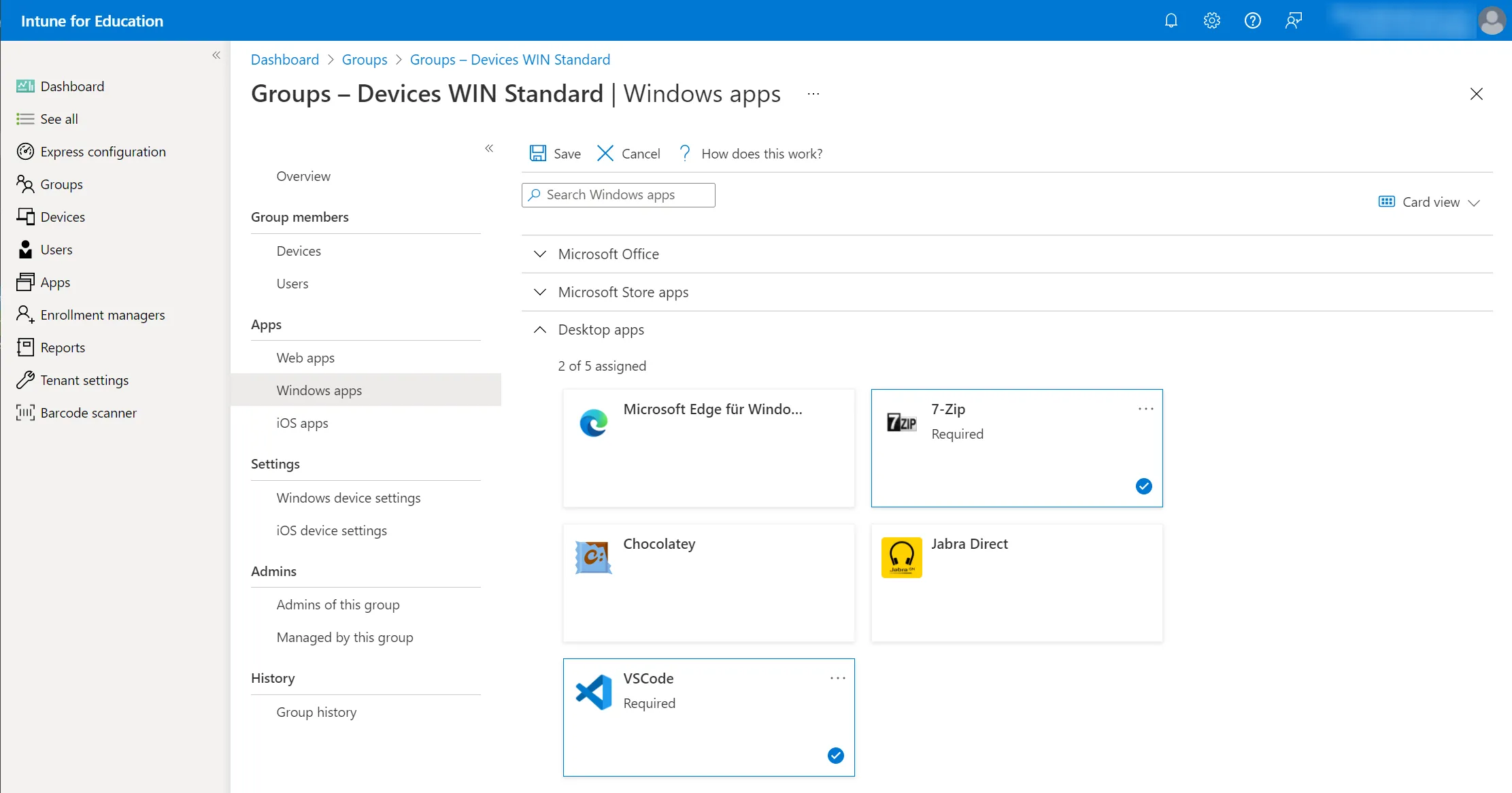Click the Jabra Direct headset icon
This screenshot has width=1512, height=793.
[901, 558]
